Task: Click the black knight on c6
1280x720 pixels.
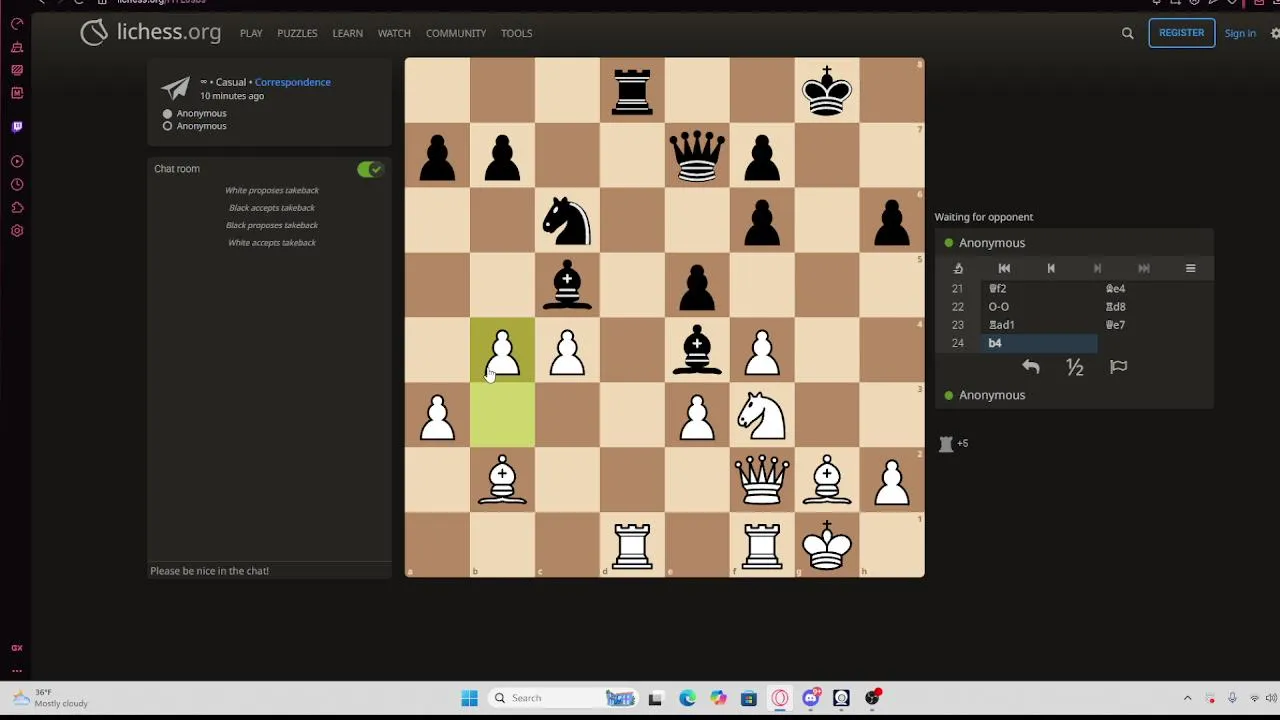Action: (567, 220)
